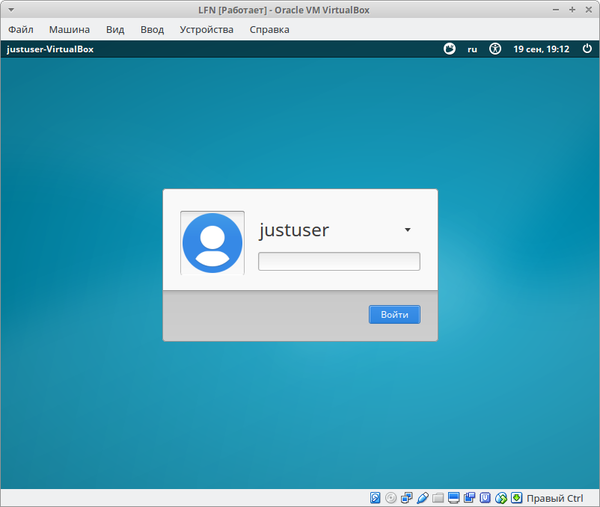Image resolution: width=600 pixels, height=507 pixels.
Task: Click the shared folders status icon
Action: click(438, 497)
